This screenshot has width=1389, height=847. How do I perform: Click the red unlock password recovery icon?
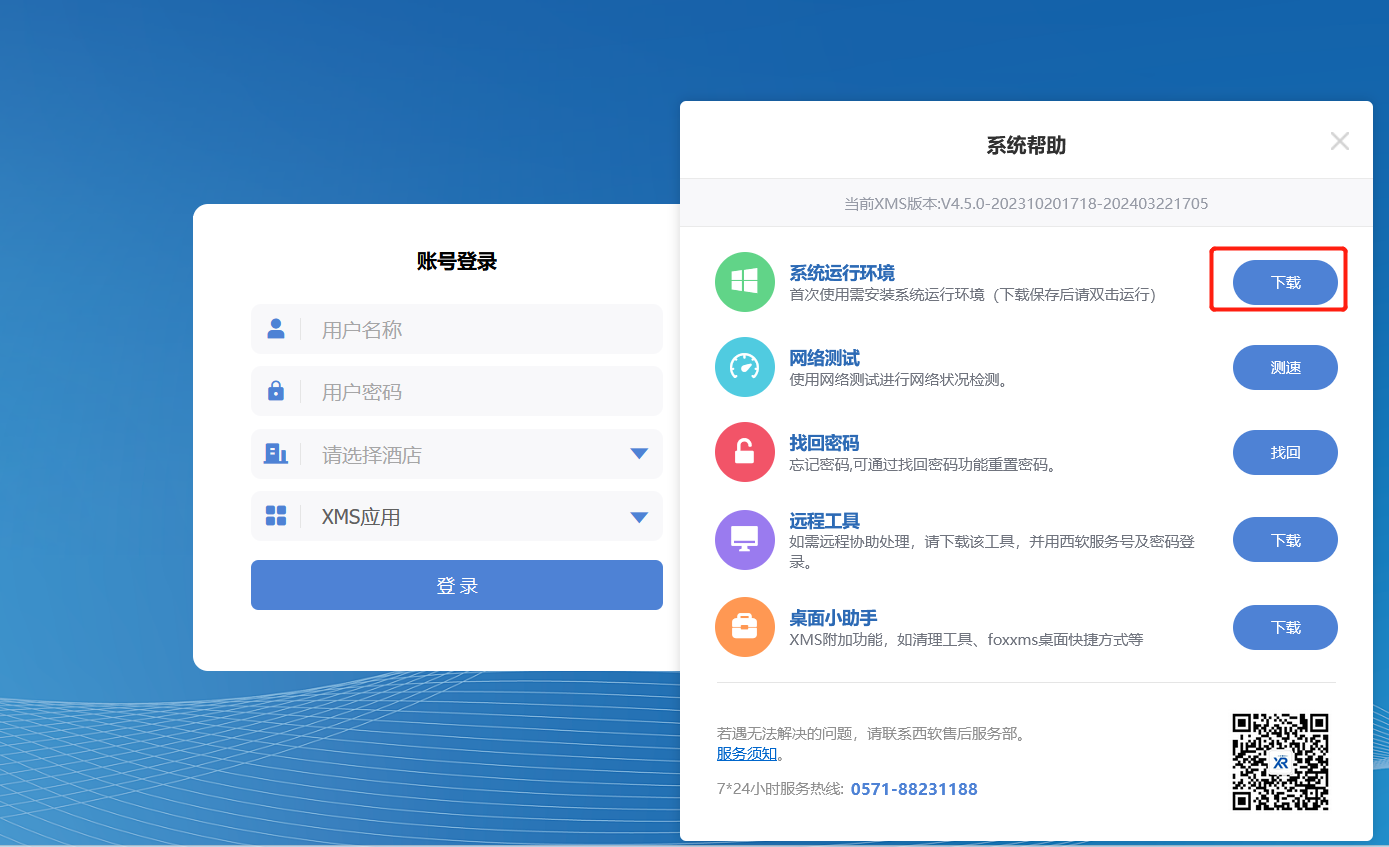(x=744, y=452)
